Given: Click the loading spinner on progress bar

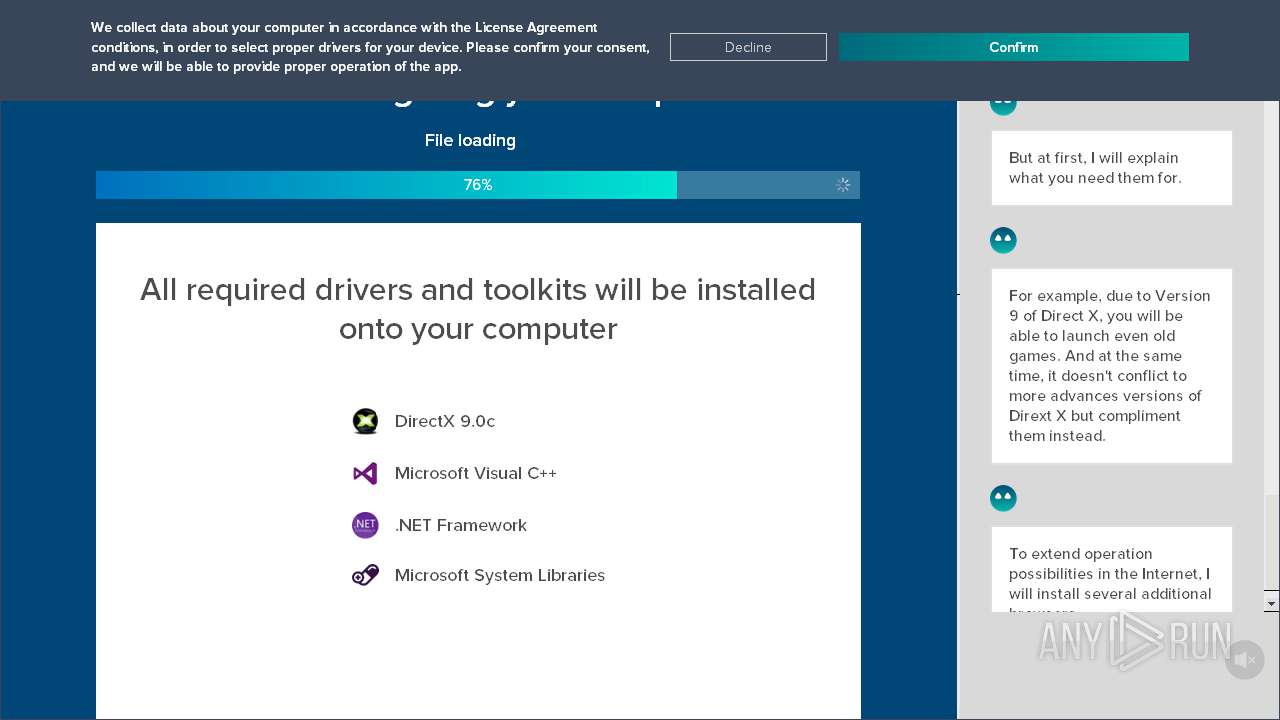Looking at the screenshot, I should click(x=843, y=185).
